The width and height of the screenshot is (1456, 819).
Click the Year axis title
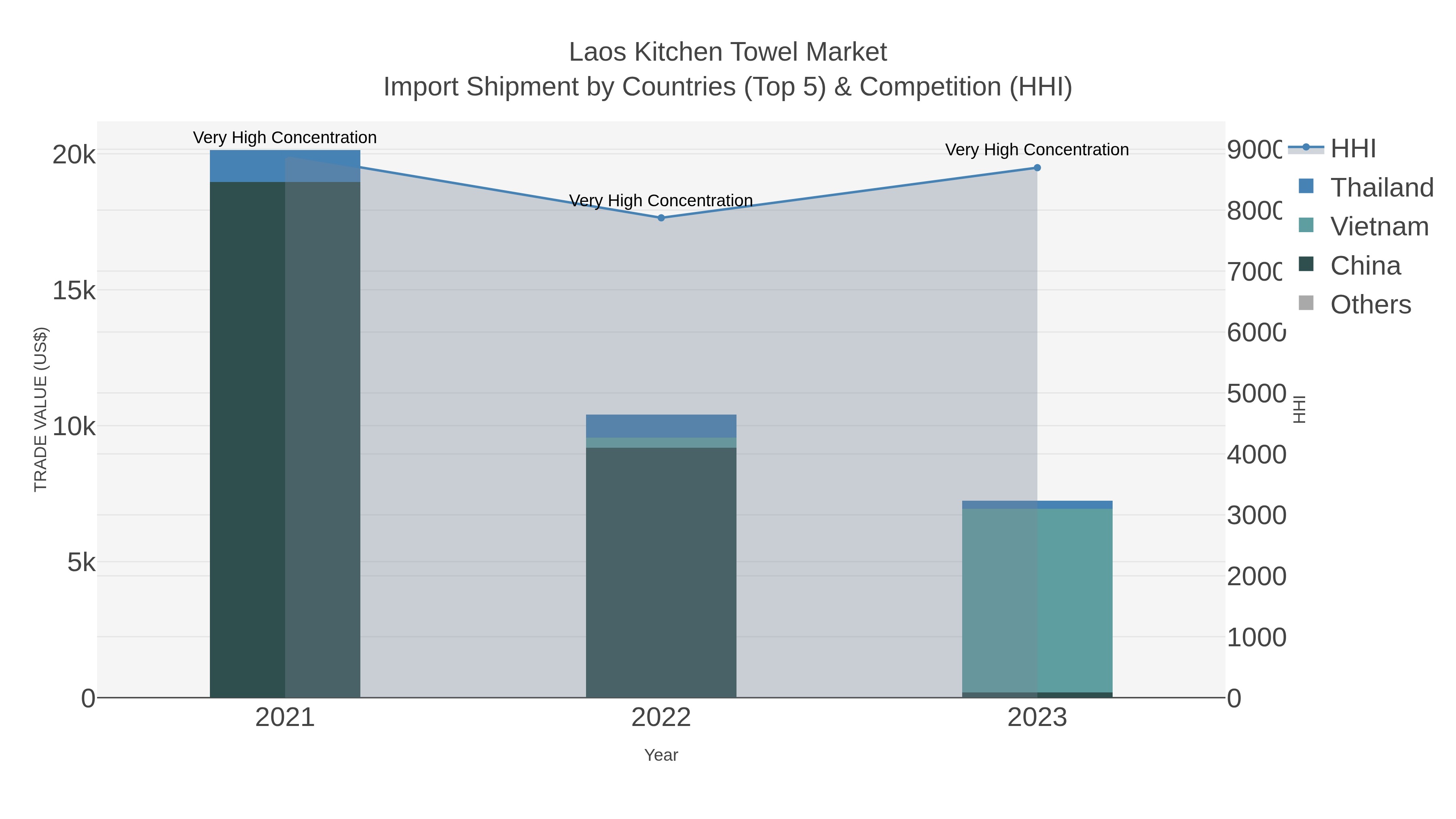click(661, 755)
